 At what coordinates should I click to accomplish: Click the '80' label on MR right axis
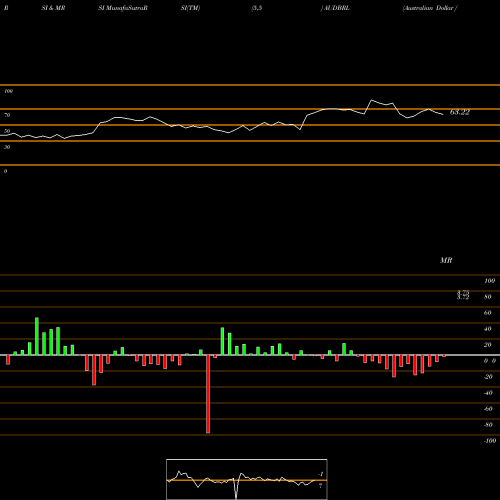tap(488, 297)
